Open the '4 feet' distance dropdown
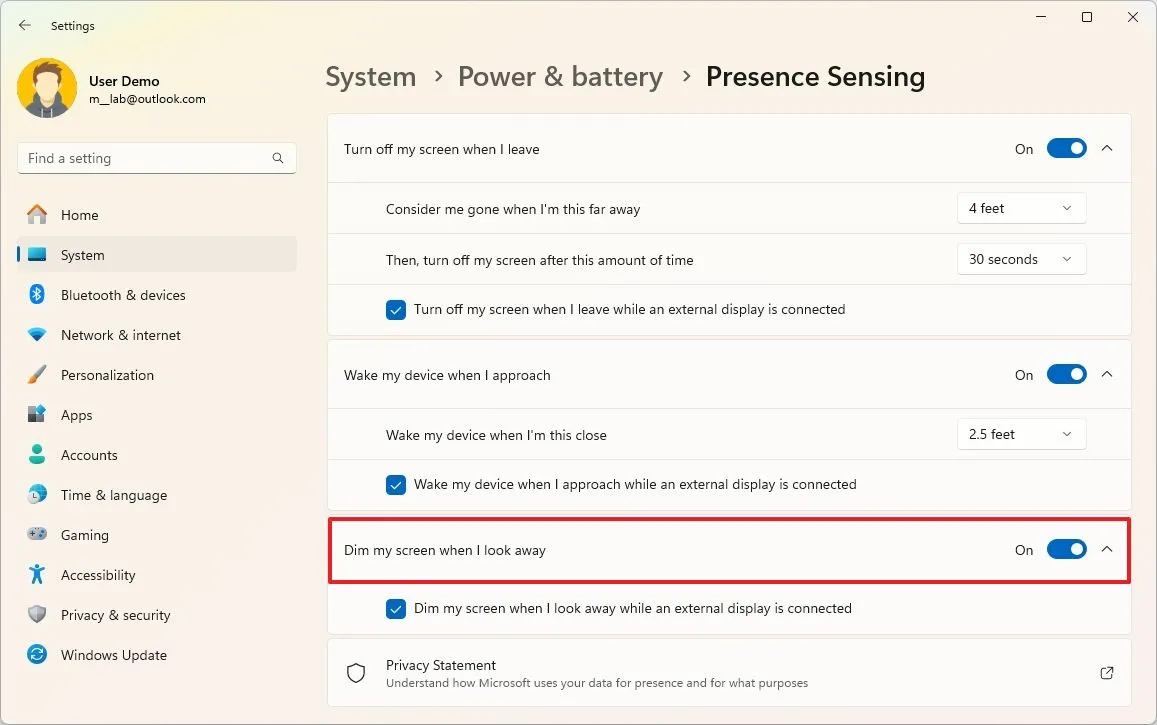1157x725 pixels. (x=1021, y=208)
